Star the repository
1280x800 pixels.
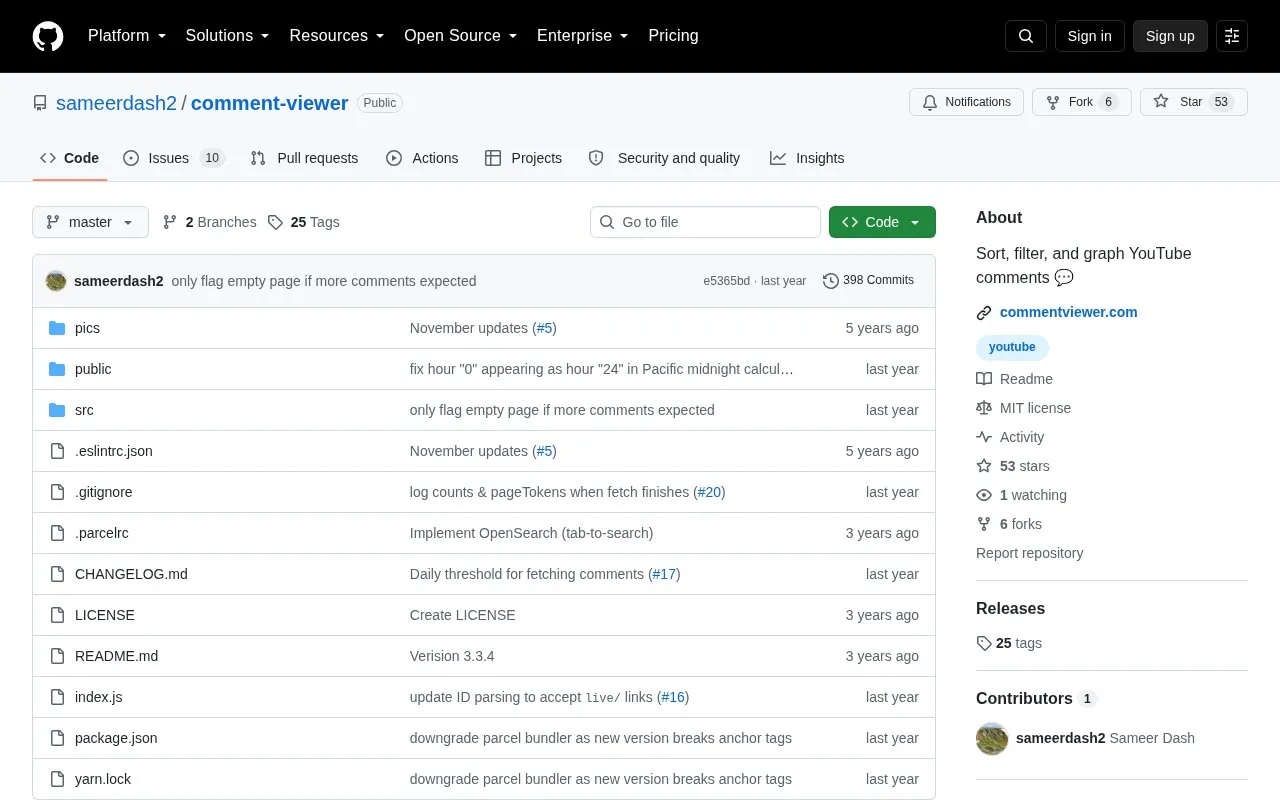[1194, 102]
